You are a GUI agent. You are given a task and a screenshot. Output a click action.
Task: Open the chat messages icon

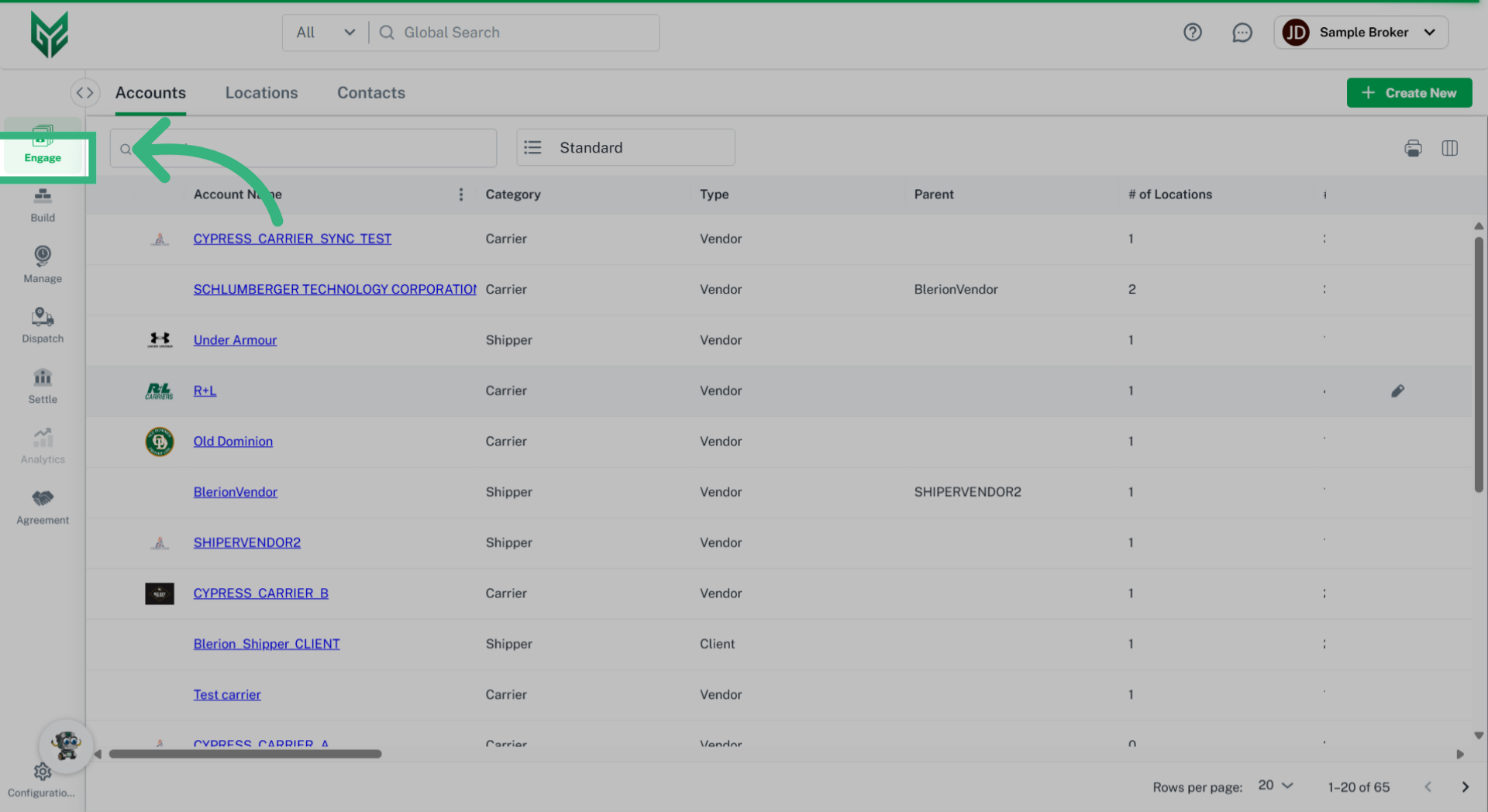click(x=1242, y=33)
